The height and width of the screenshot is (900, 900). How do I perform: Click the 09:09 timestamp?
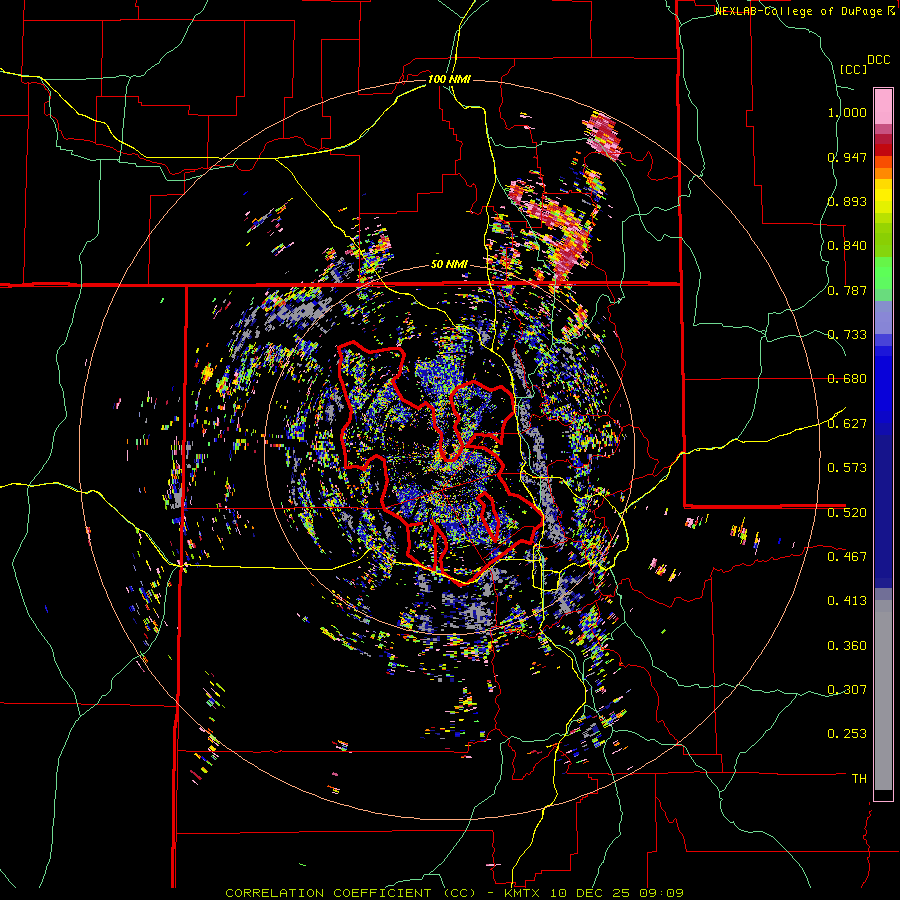pos(660,893)
